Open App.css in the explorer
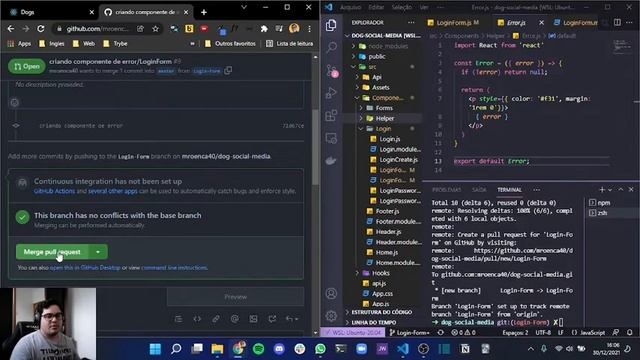The height and width of the screenshot is (360, 640). point(382,293)
